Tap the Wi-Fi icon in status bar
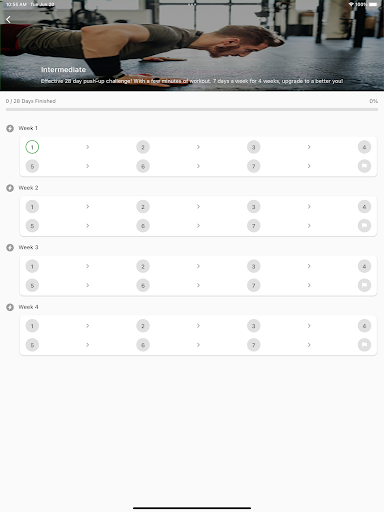Screen dimensions: 384x512 [x=351, y=4]
